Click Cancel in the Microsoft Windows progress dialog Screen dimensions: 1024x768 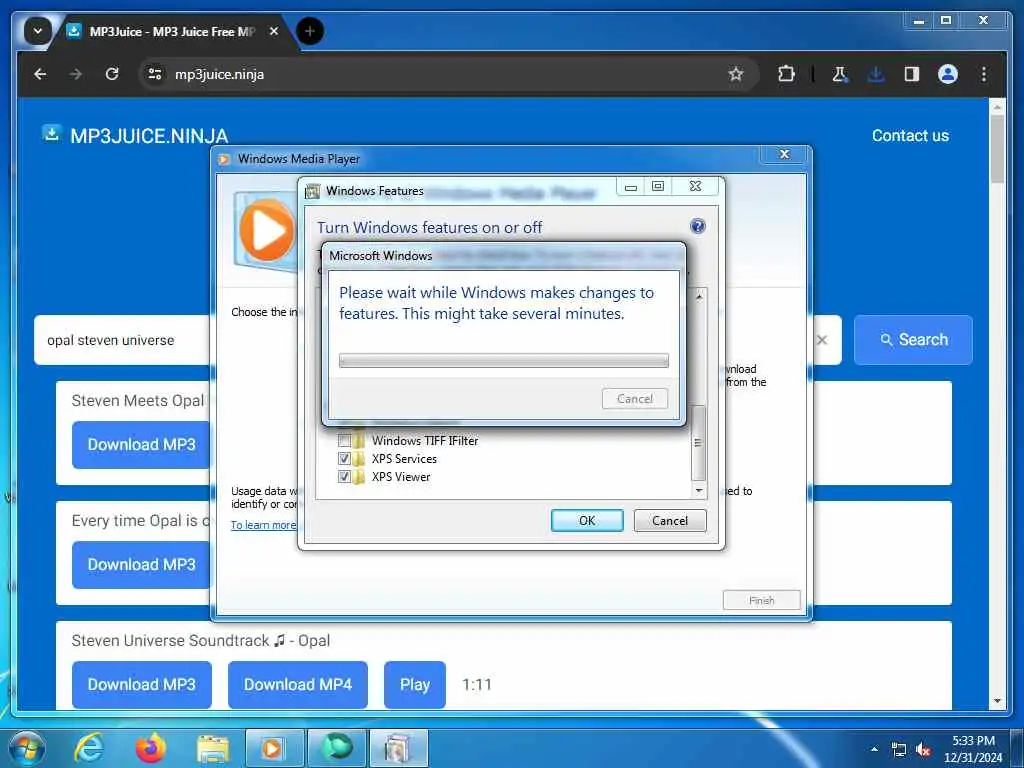[635, 398]
